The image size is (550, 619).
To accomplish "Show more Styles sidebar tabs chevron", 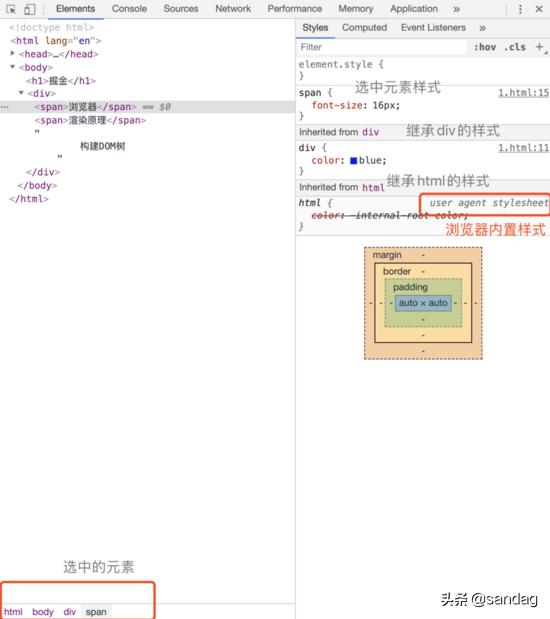I will pos(482,28).
